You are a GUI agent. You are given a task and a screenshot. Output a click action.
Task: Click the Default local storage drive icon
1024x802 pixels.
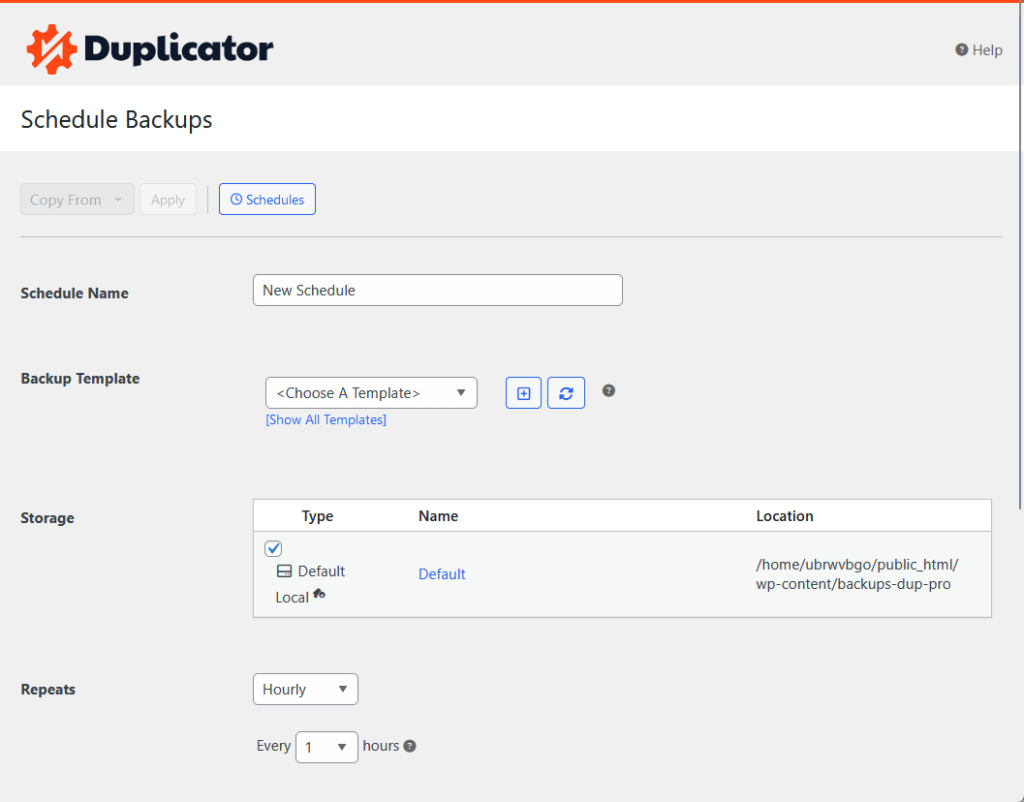pyautogui.click(x=284, y=571)
